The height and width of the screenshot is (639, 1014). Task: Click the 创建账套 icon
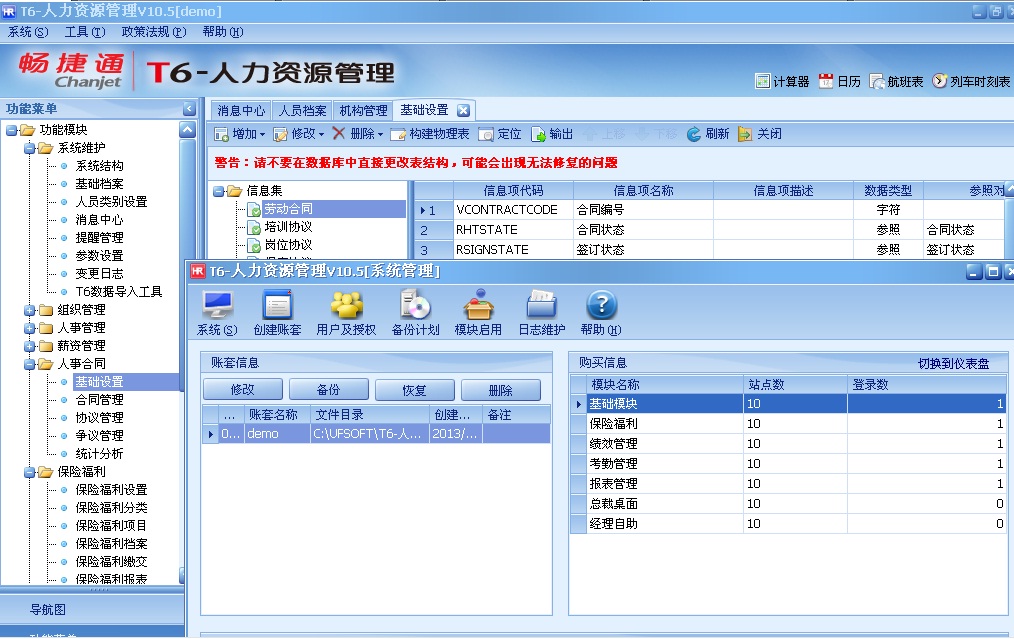tap(277, 305)
